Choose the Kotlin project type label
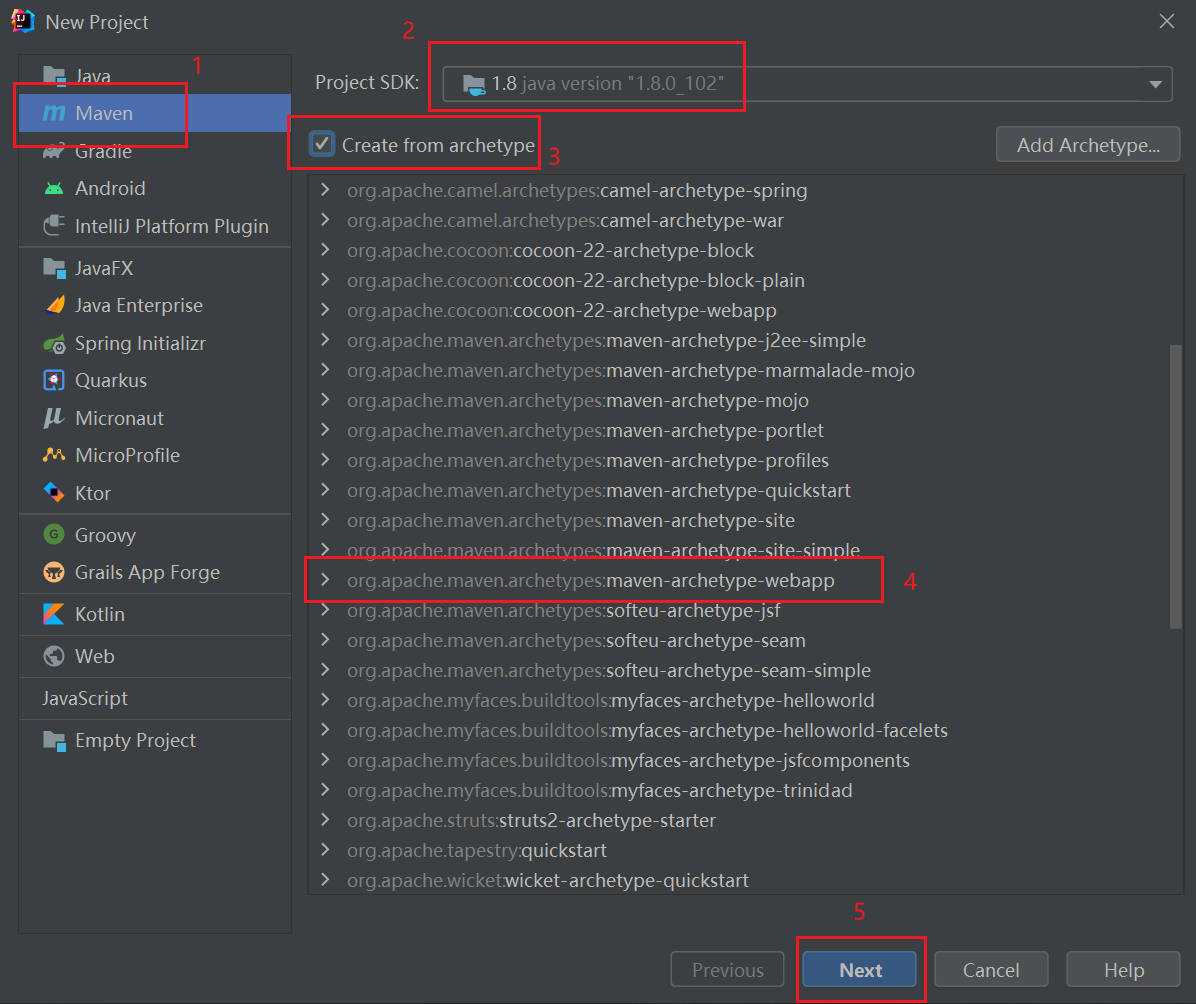The width and height of the screenshot is (1196, 1004). pos(100,614)
